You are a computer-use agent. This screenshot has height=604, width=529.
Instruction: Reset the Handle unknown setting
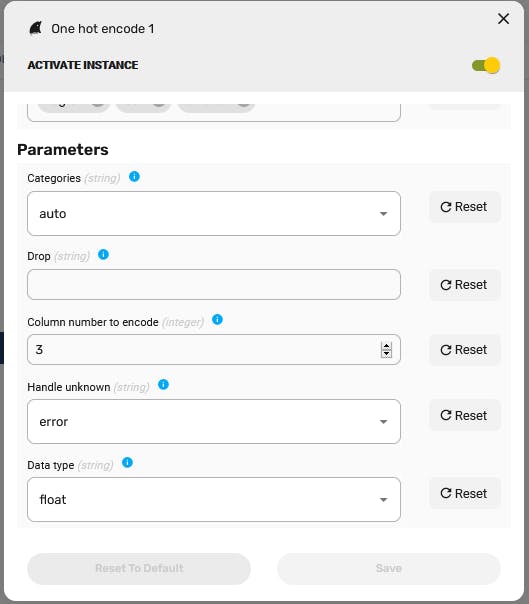(x=465, y=415)
